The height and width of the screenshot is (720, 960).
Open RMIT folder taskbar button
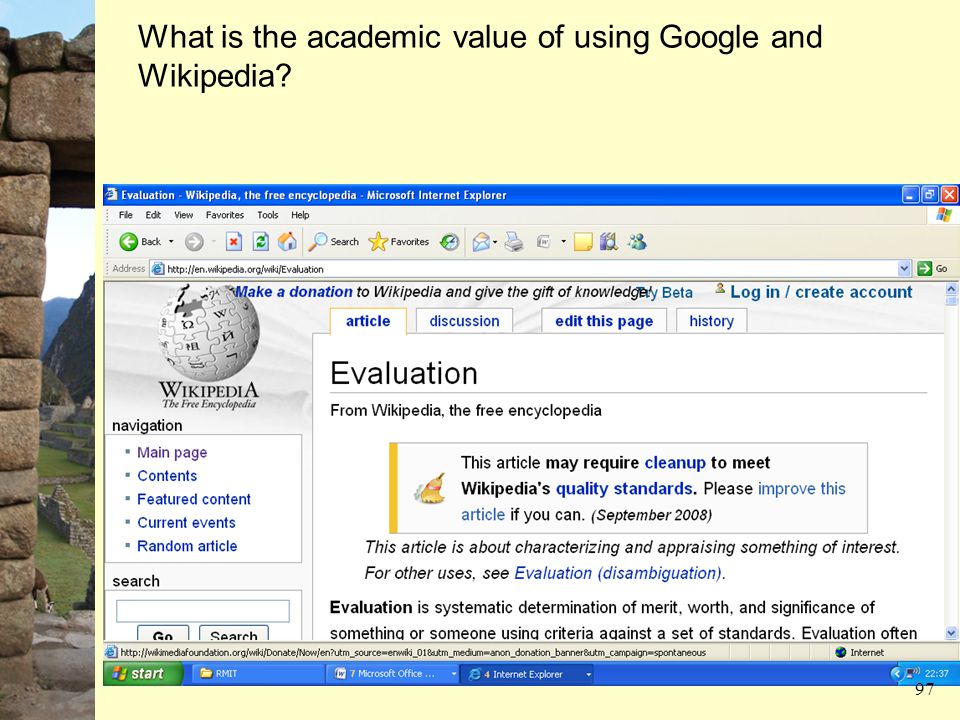point(257,673)
